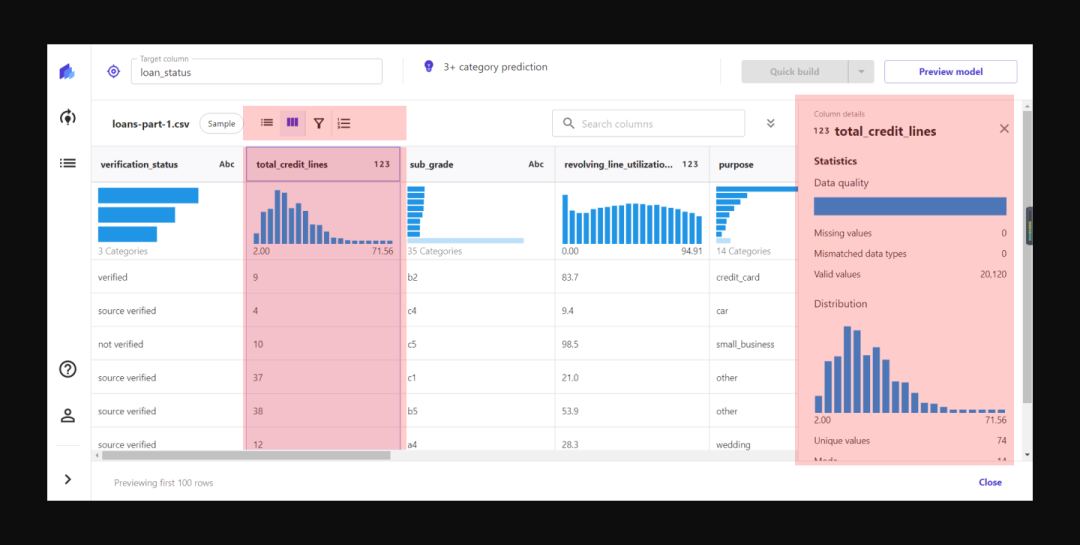Select the revolving_line_utilization column header

click(632, 164)
